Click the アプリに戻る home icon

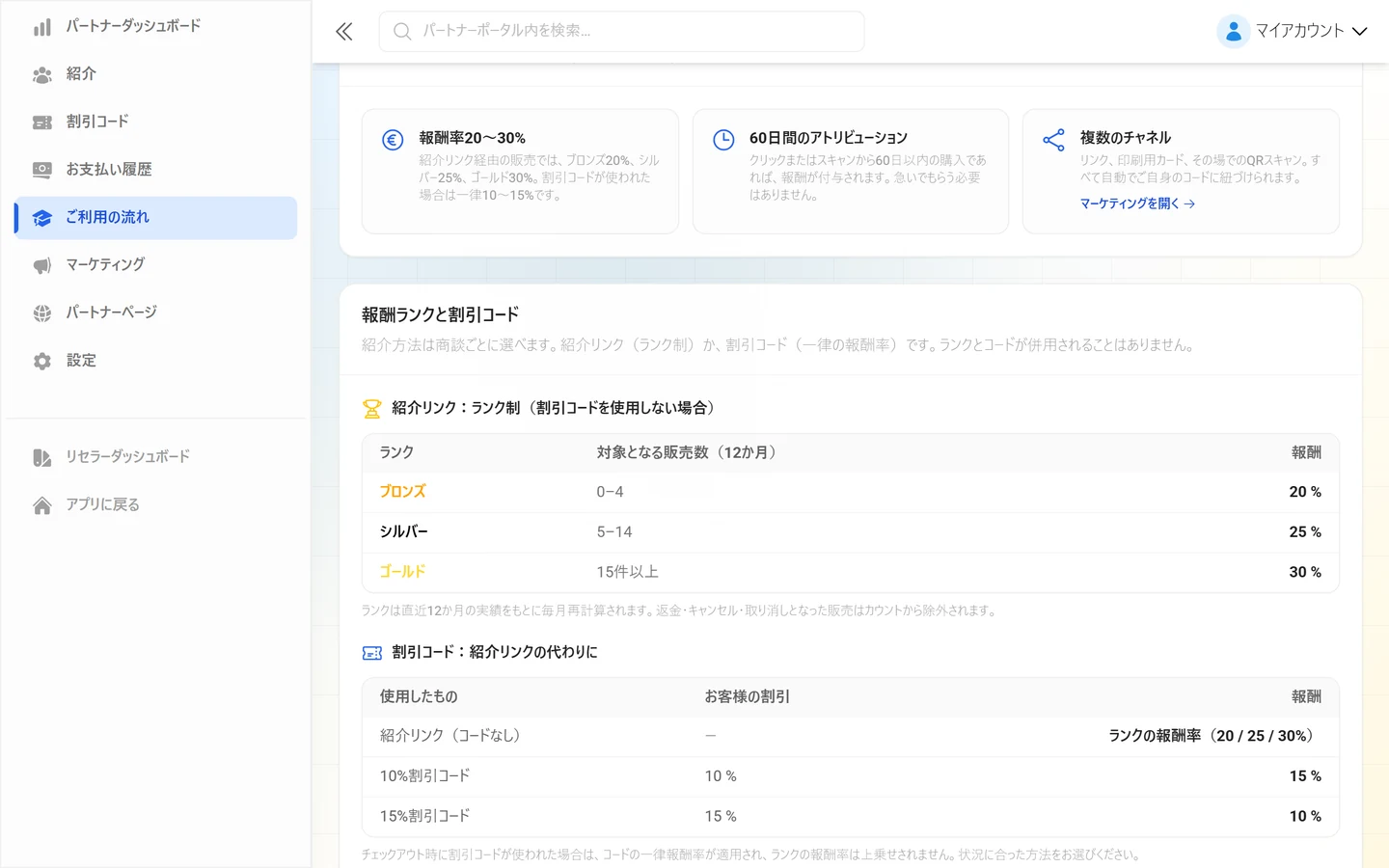coord(41,505)
